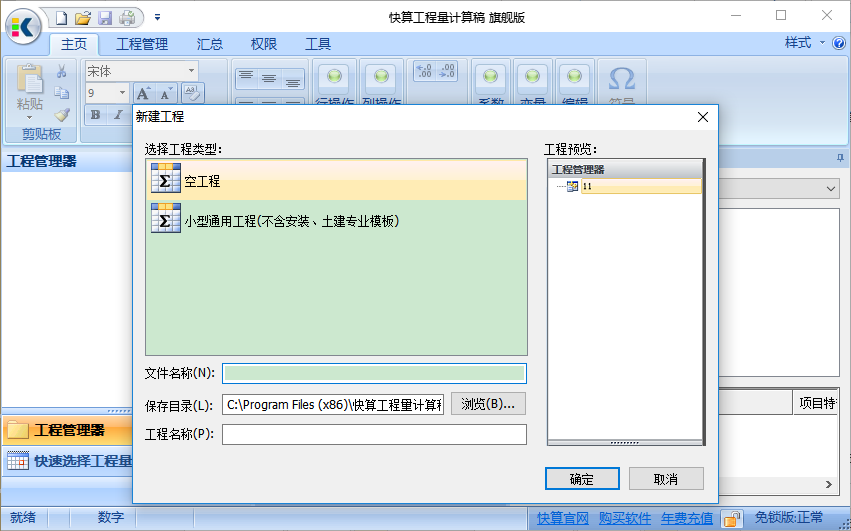Open the 快算官网 link in status bar
Image resolution: width=851 pixels, height=531 pixels.
coord(562,518)
